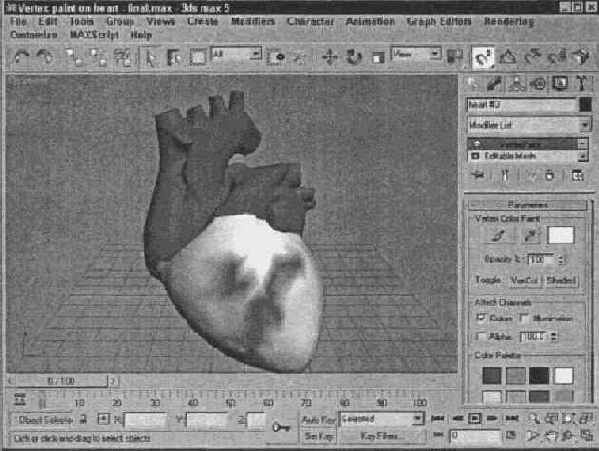Click the object color swatch beside name field

coord(585,105)
